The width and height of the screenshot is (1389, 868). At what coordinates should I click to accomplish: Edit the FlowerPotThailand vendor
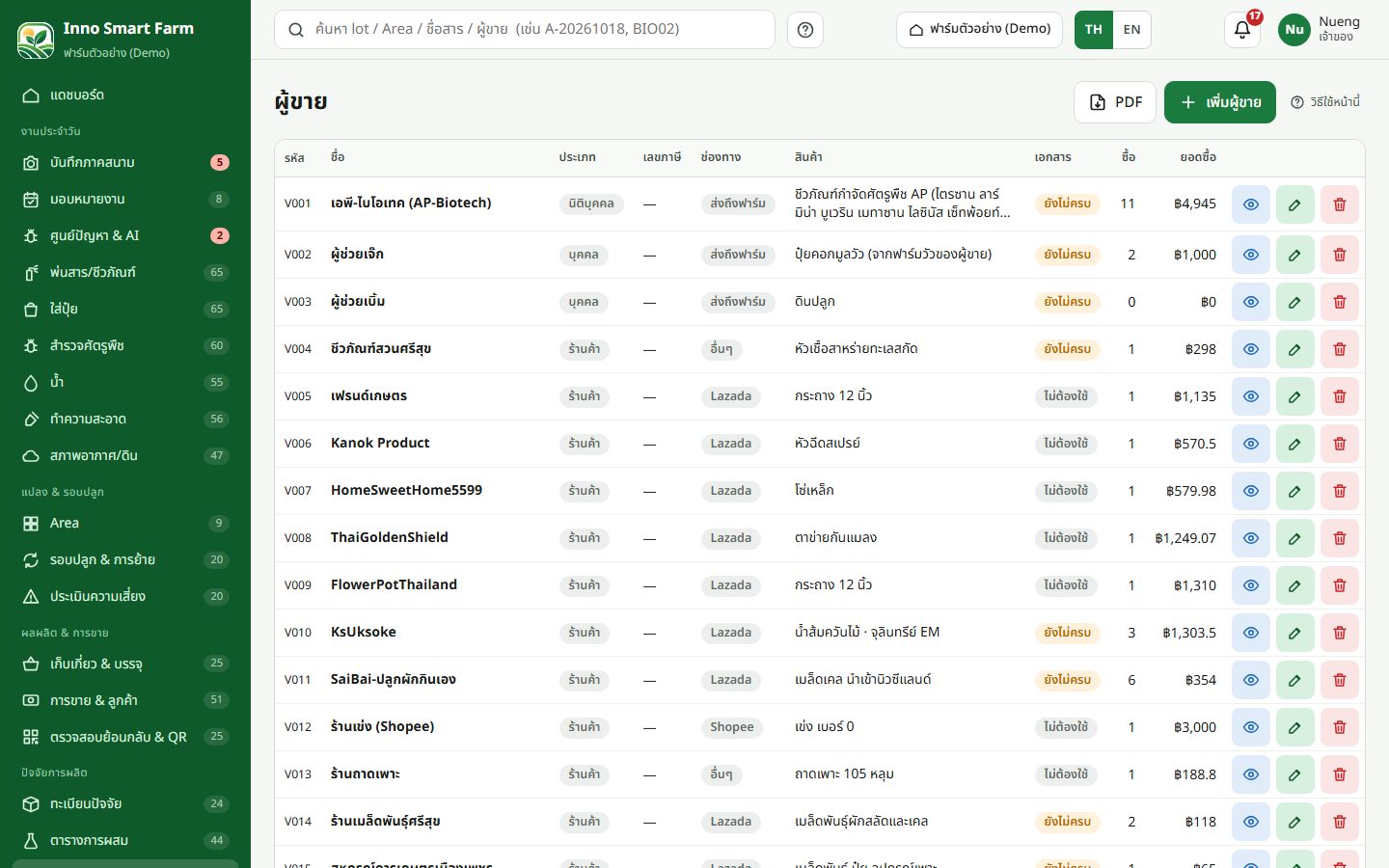pyautogui.click(x=1295, y=585)
